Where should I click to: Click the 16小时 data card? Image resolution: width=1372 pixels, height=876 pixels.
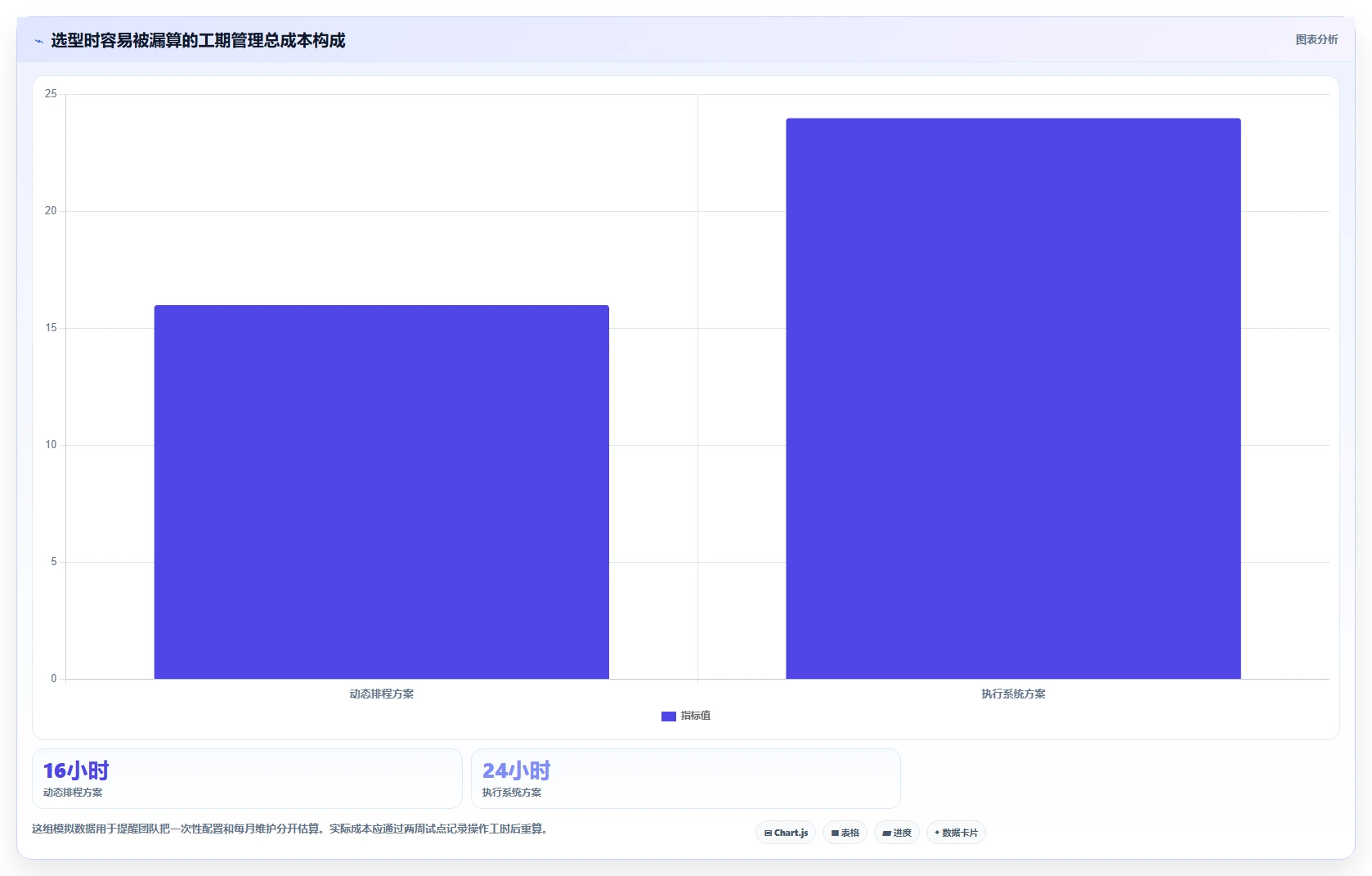tap(247, 779)
